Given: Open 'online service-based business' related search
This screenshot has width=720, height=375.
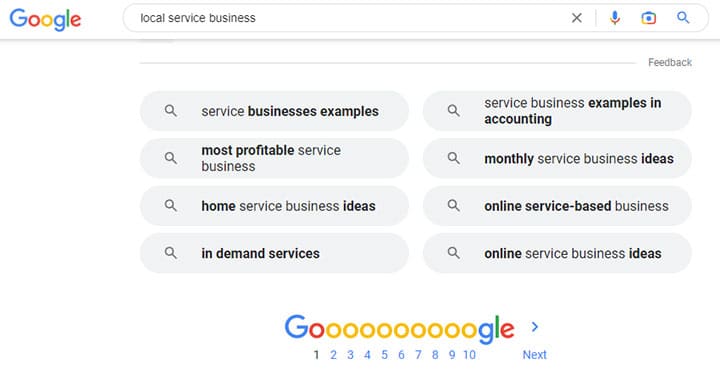Looking at the screenshot, I should (x=557, y=206).
